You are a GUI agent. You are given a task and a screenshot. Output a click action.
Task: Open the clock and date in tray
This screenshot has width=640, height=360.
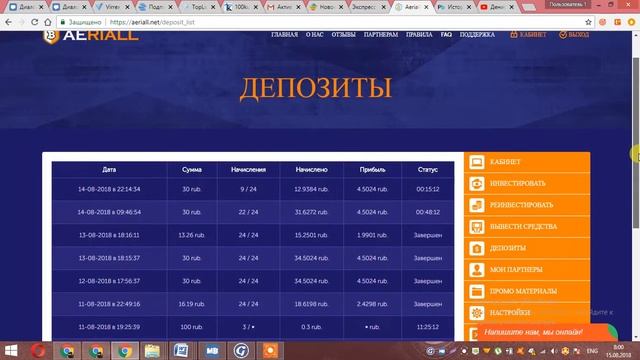point(618,351)
